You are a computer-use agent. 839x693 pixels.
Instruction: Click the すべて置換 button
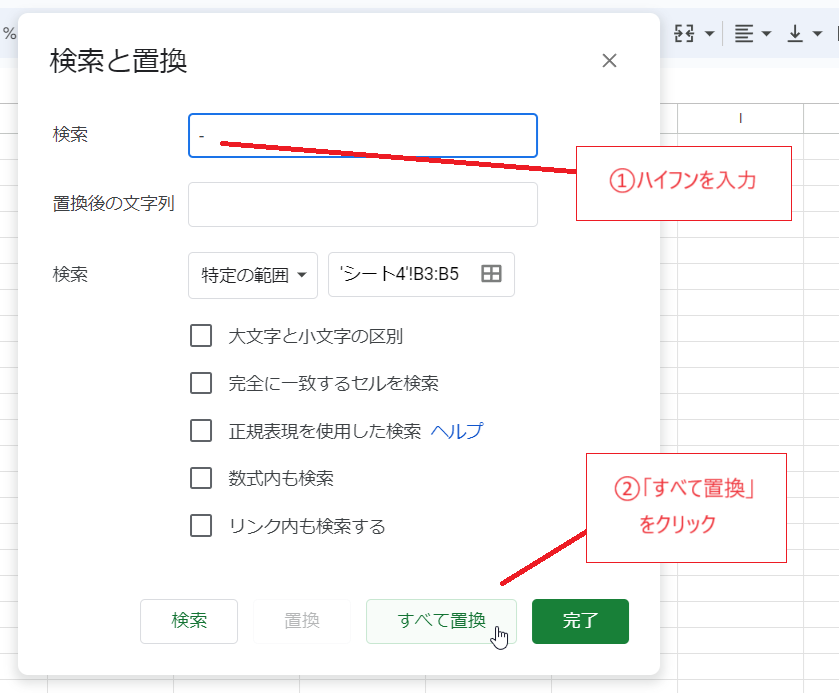point(441,621)
